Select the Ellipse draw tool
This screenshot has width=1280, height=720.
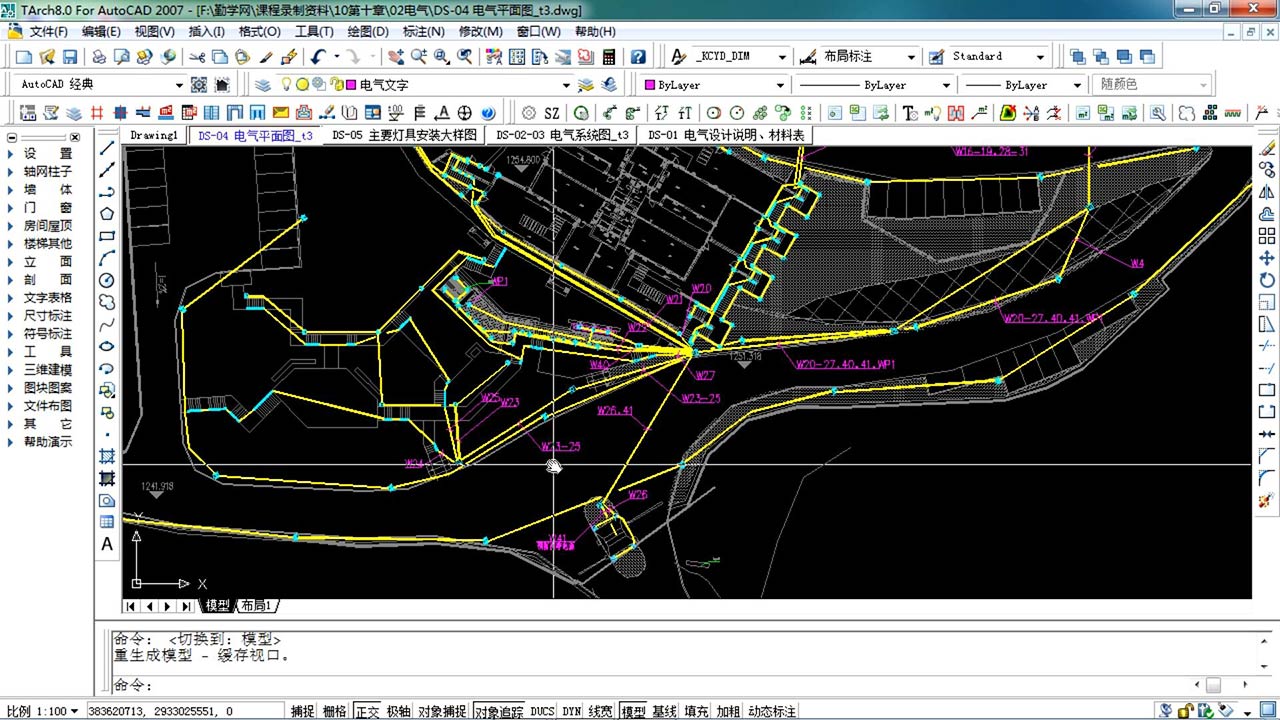[107, 346]
